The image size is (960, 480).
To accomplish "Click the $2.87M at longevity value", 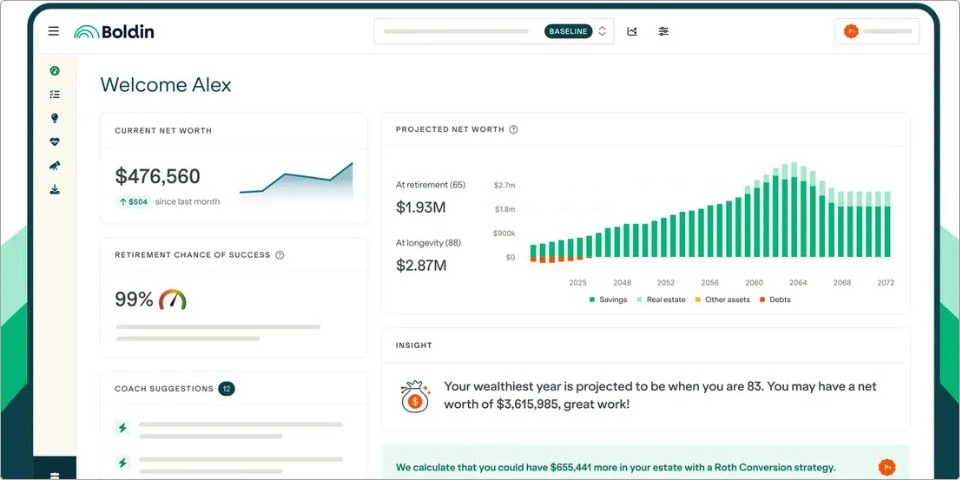I will (421, 265).
